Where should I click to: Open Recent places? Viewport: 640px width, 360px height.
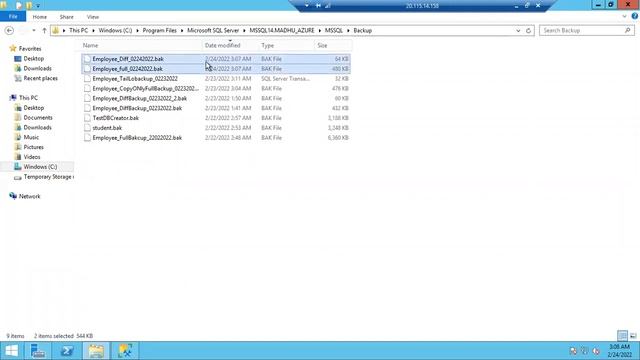40,78
